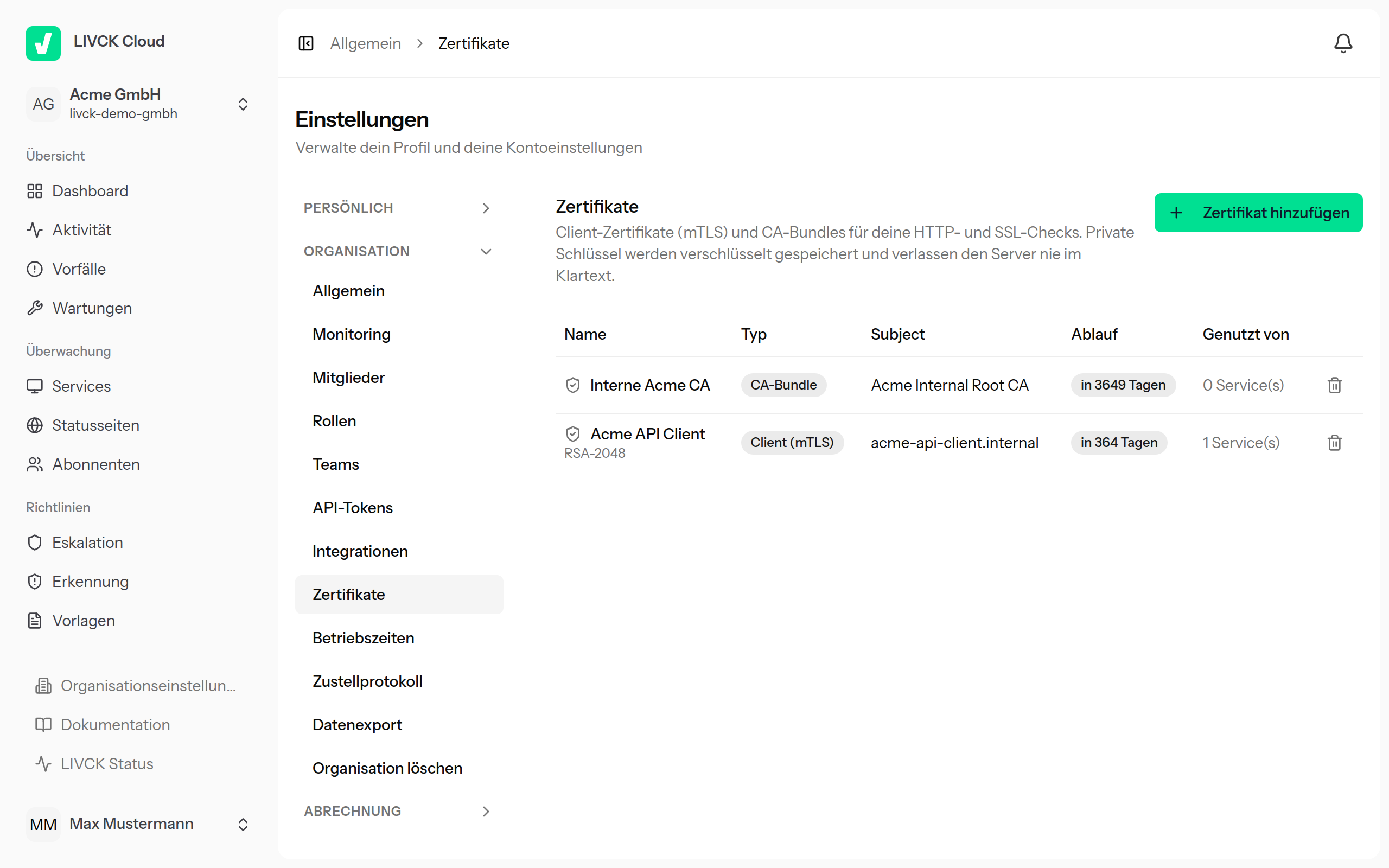
Task: Click the Zertifikate breadcrumb label
Action: point(474,43)
